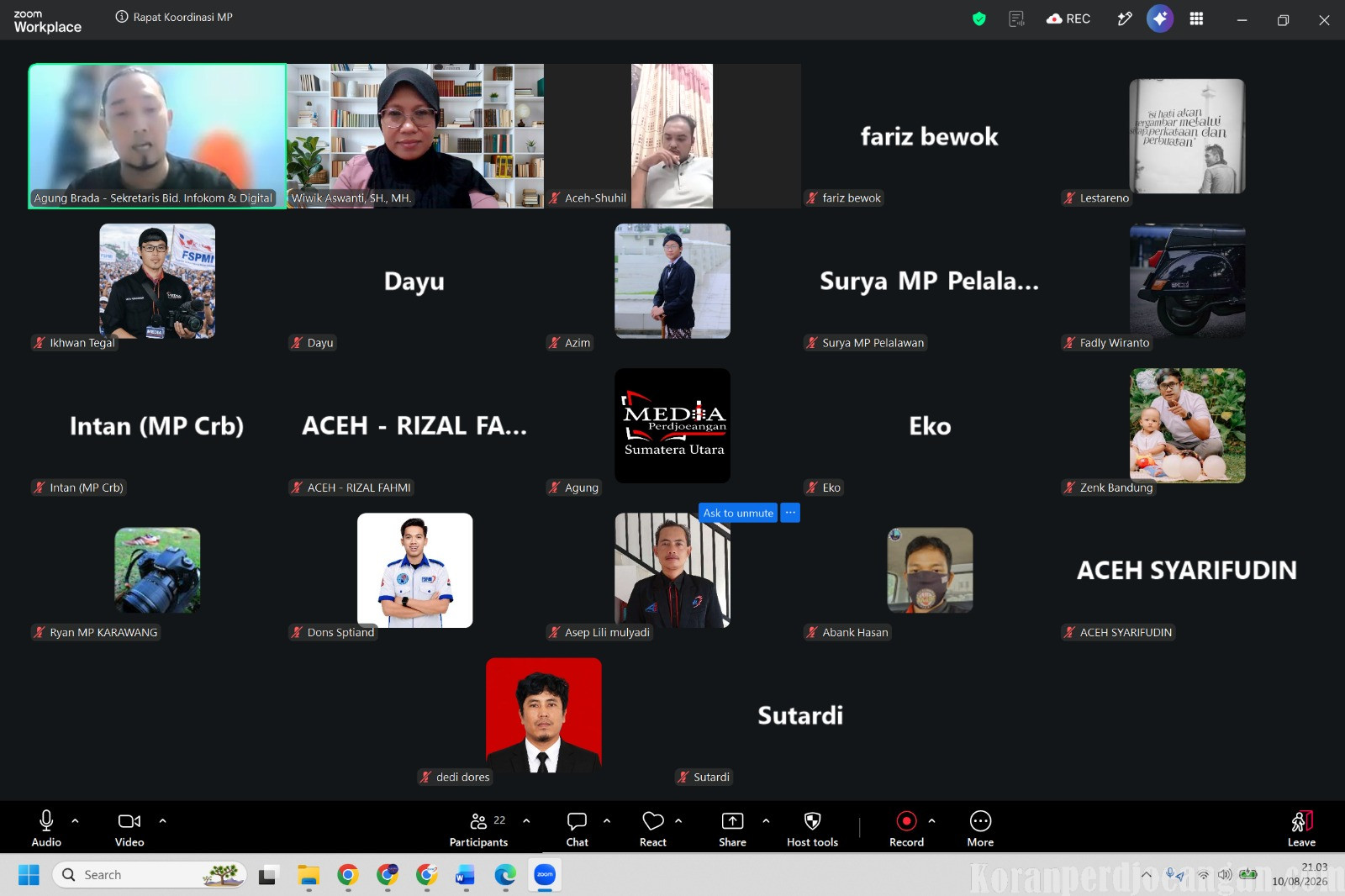Open the meeting notes icon in title bar
This screenshot has height=896, width=1345.
(x=1016, y=18)
